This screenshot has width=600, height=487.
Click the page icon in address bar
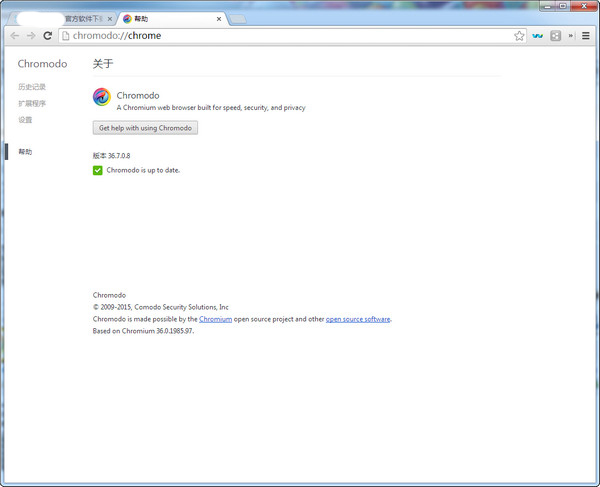66,36
